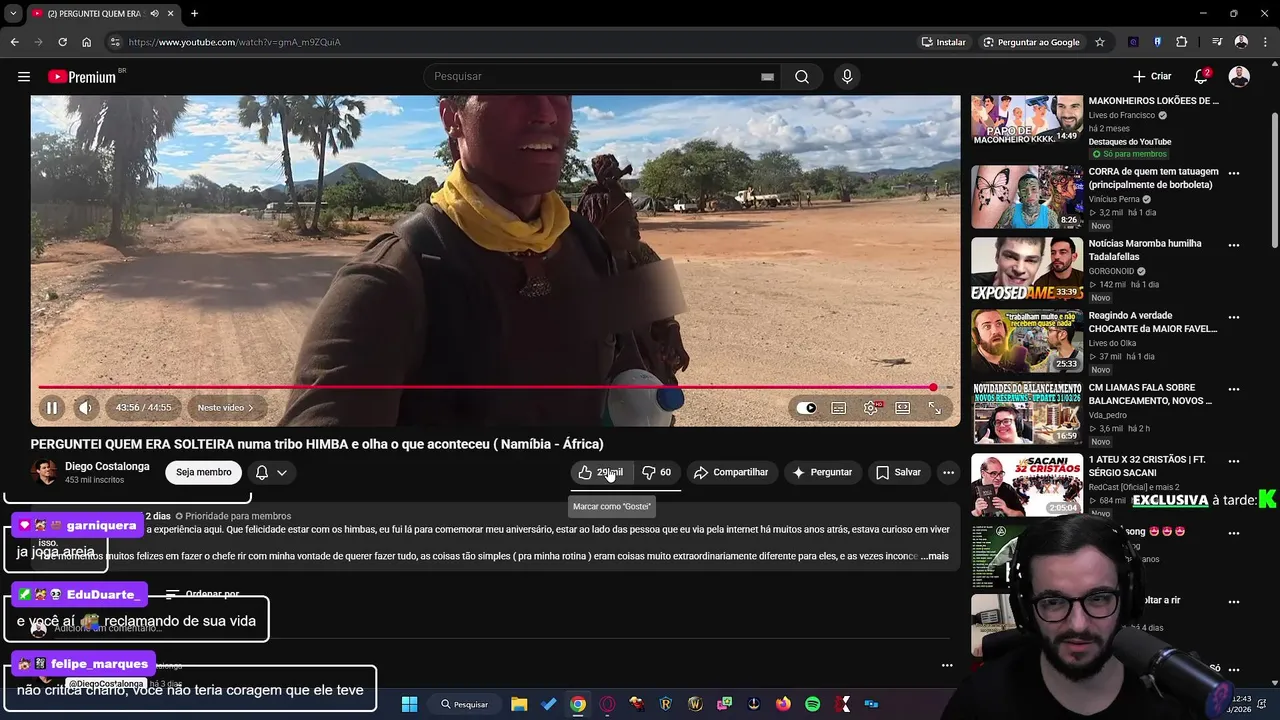Click the address bar URL

[235, 42]
